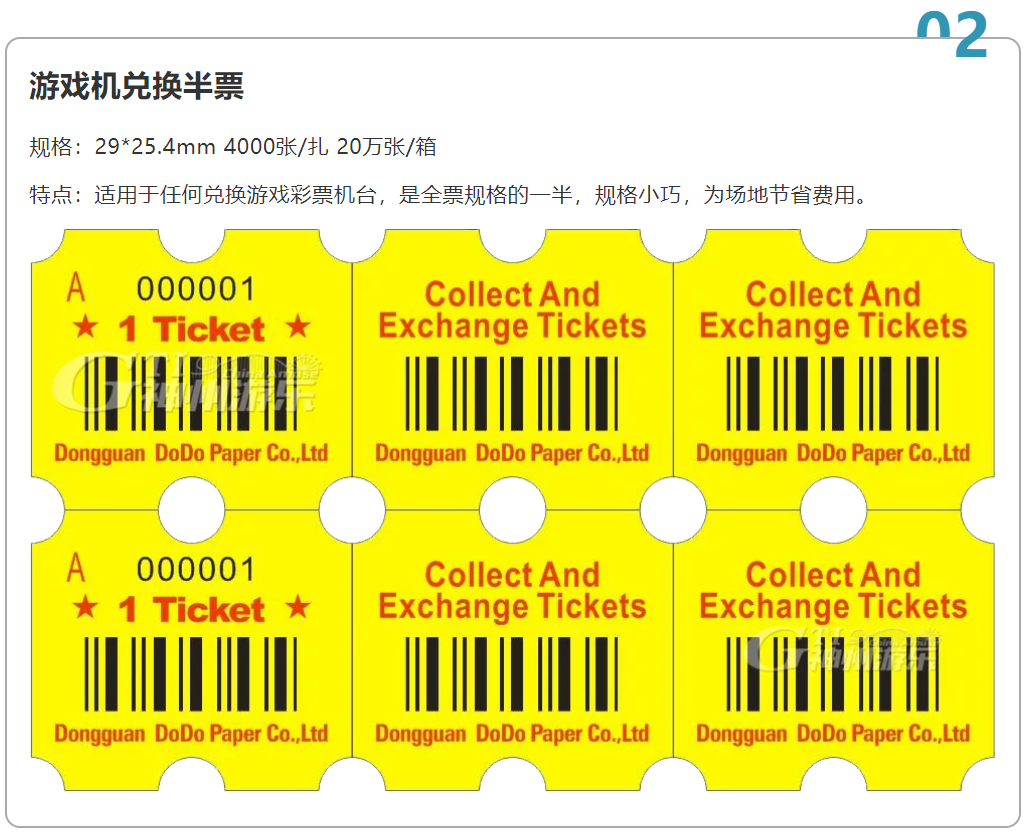The height and width of the screenshot is (838, 1030).
Task: Click the right red star on bottom-left ticket
Action: (298, 606)
